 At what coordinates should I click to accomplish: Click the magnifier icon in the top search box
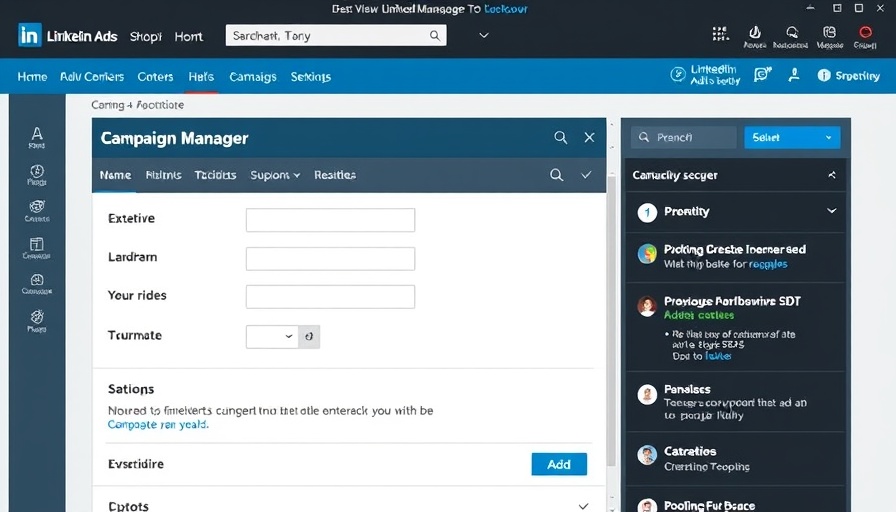435,36
